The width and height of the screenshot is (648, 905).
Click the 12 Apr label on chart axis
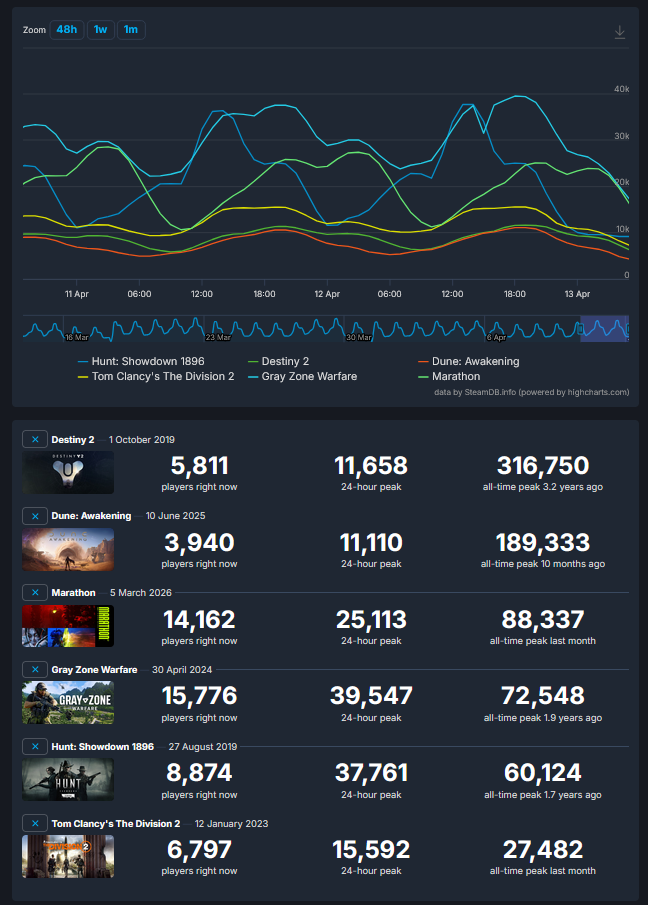click(327, 294)
